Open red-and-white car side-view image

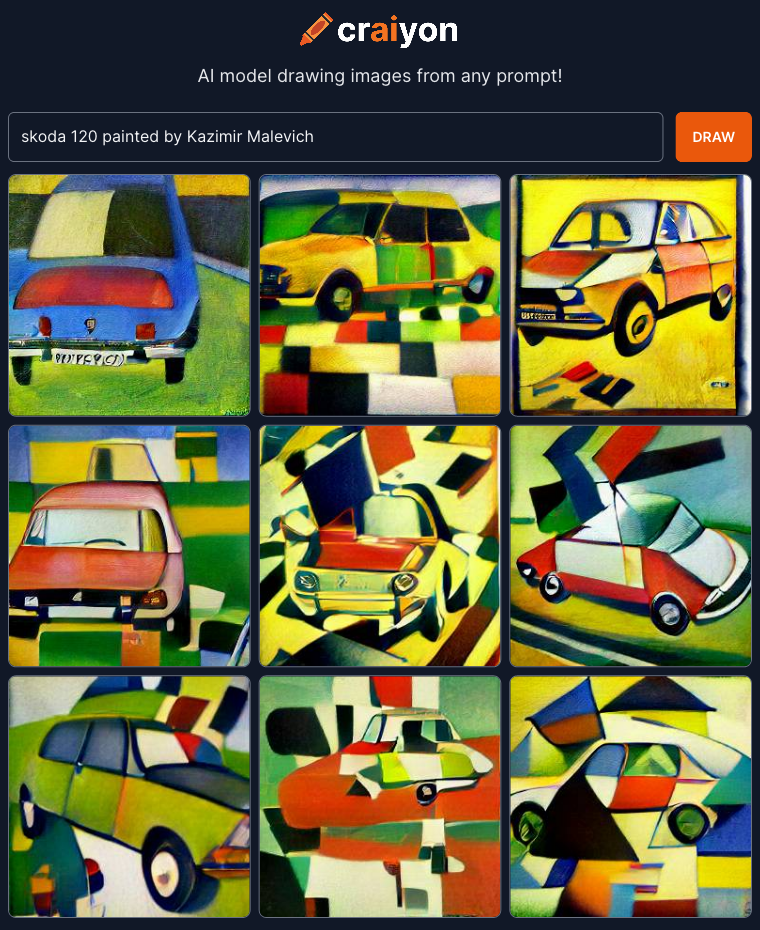pos(631,546)
